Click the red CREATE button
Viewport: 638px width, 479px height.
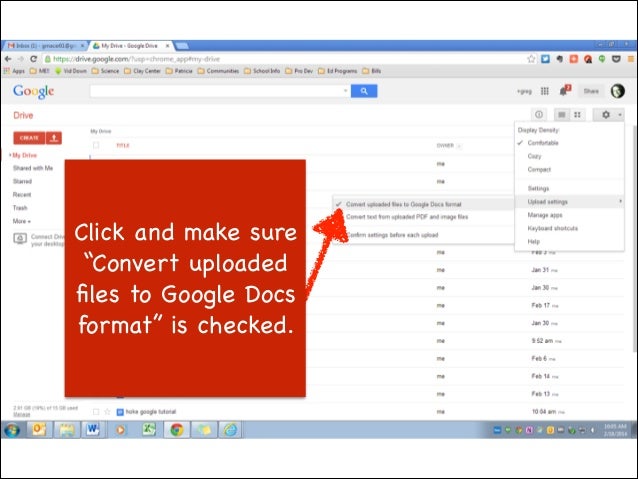pos(29,138)
